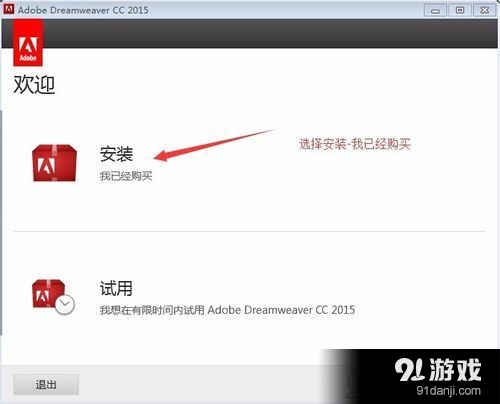Click the 我已经购买 subtitle text
The image size is (500, 404).
[126, 176]
